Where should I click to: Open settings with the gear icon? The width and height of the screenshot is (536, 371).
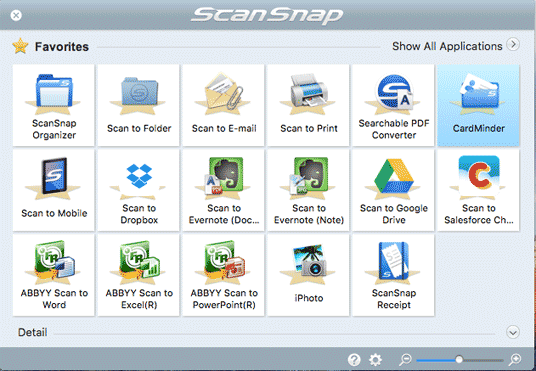(x=375, y=359)
